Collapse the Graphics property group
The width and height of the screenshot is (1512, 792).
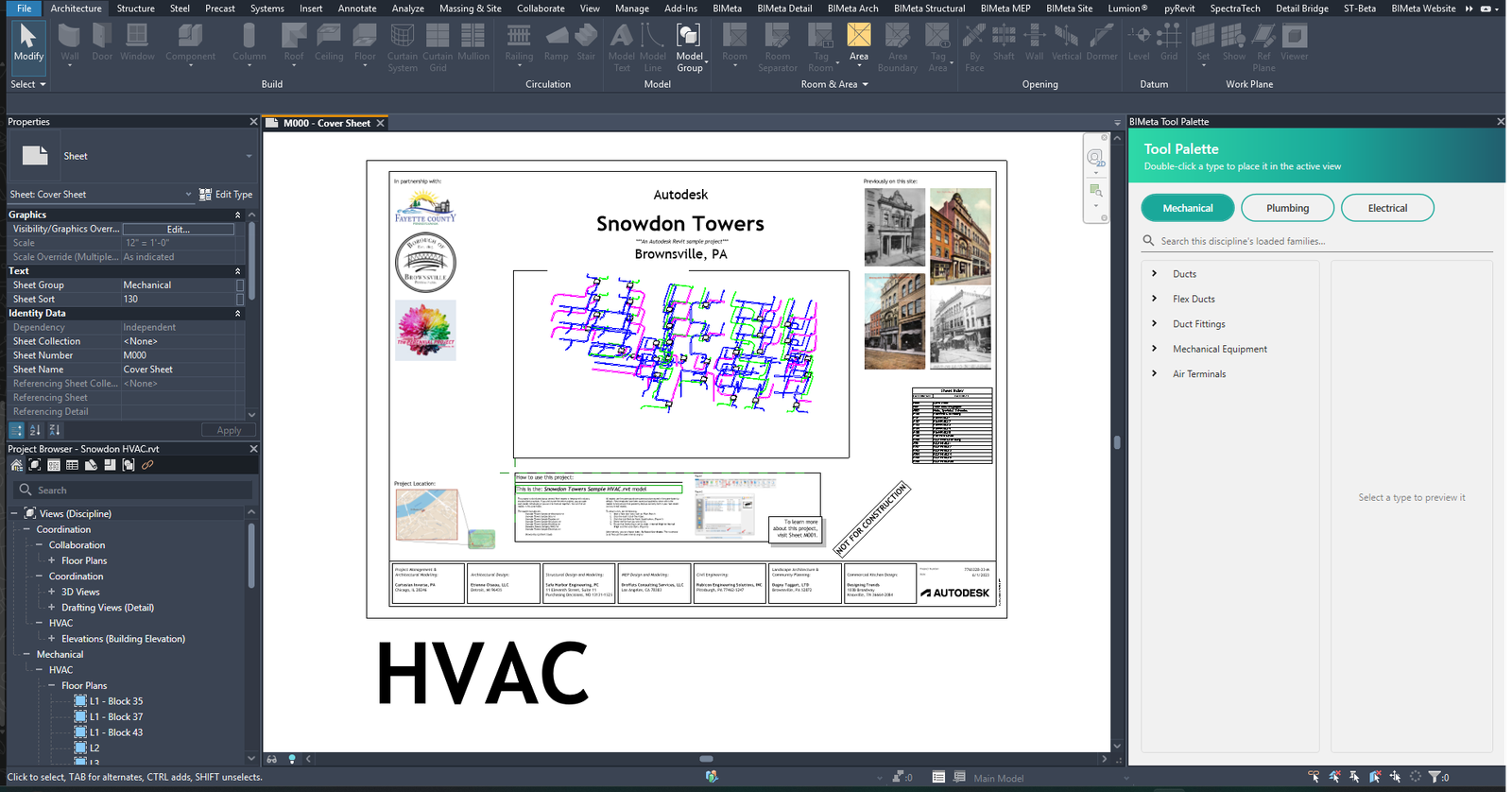pos(237,215)
